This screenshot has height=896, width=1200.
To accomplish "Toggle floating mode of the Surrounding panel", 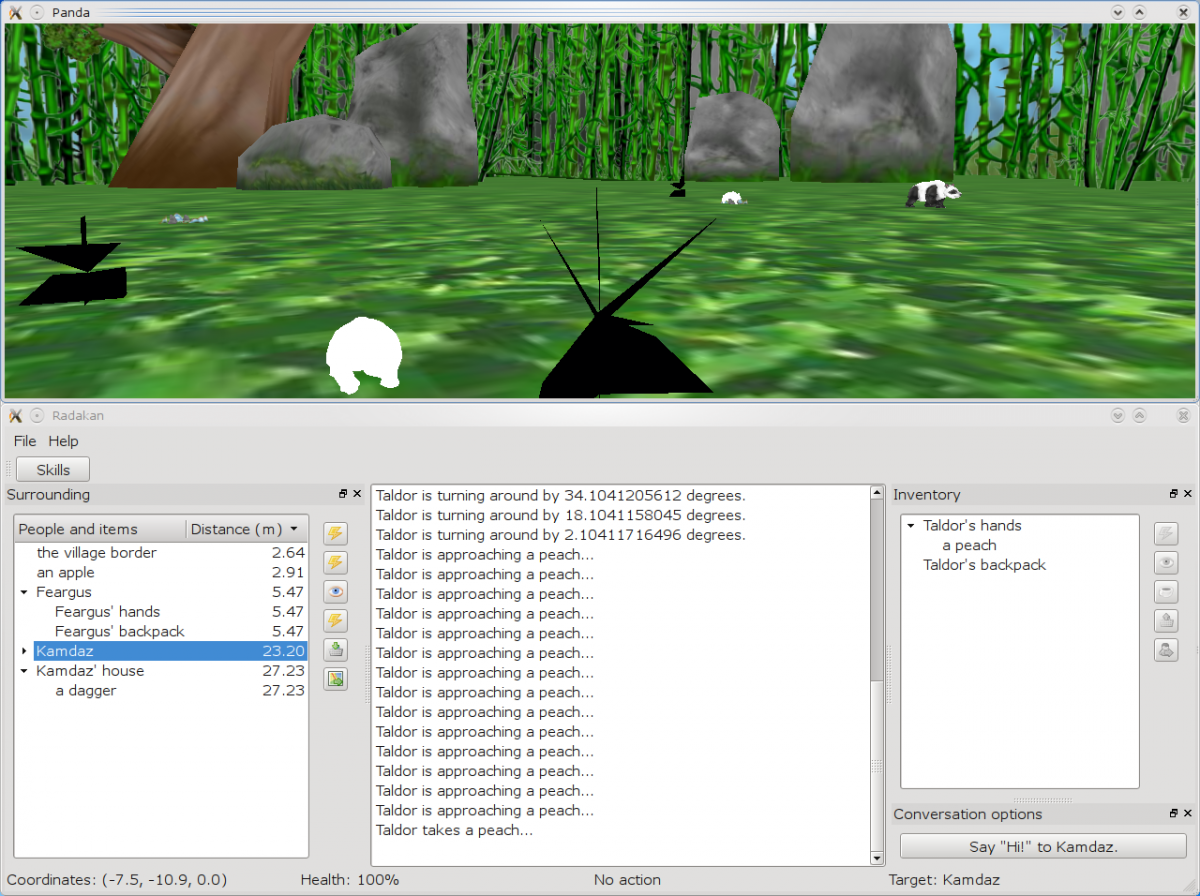I will click(343, 494).
